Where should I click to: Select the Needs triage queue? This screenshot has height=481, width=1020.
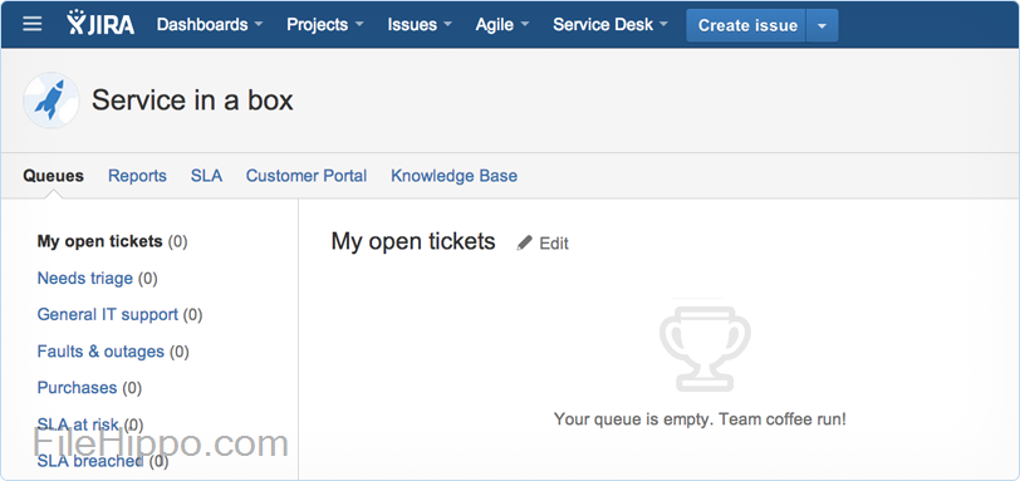85,278
